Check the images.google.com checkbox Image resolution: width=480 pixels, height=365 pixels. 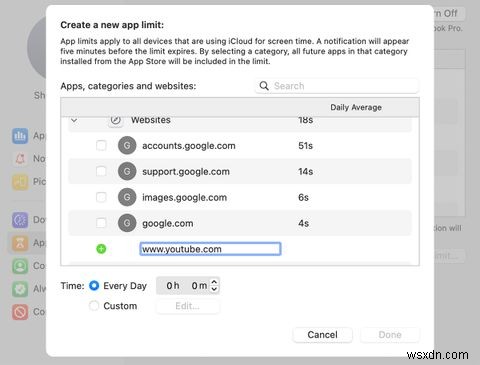[101, 197]
